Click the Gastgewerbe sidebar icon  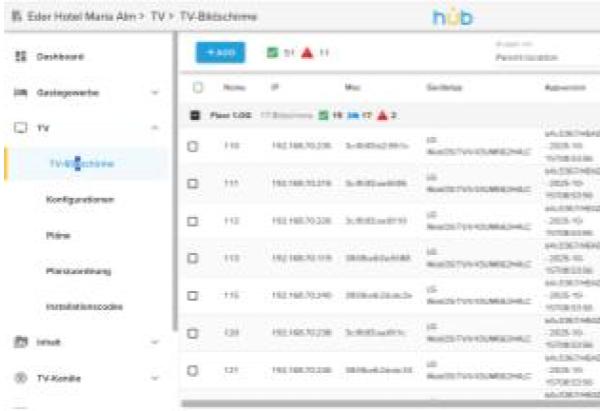pos(21,93)
